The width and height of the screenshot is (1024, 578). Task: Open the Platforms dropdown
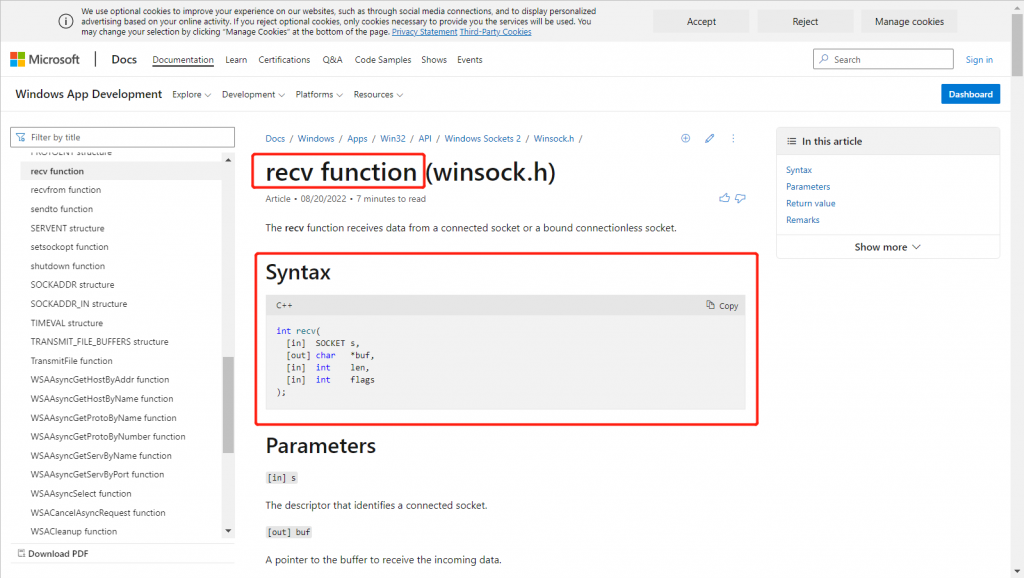point(319,95)
